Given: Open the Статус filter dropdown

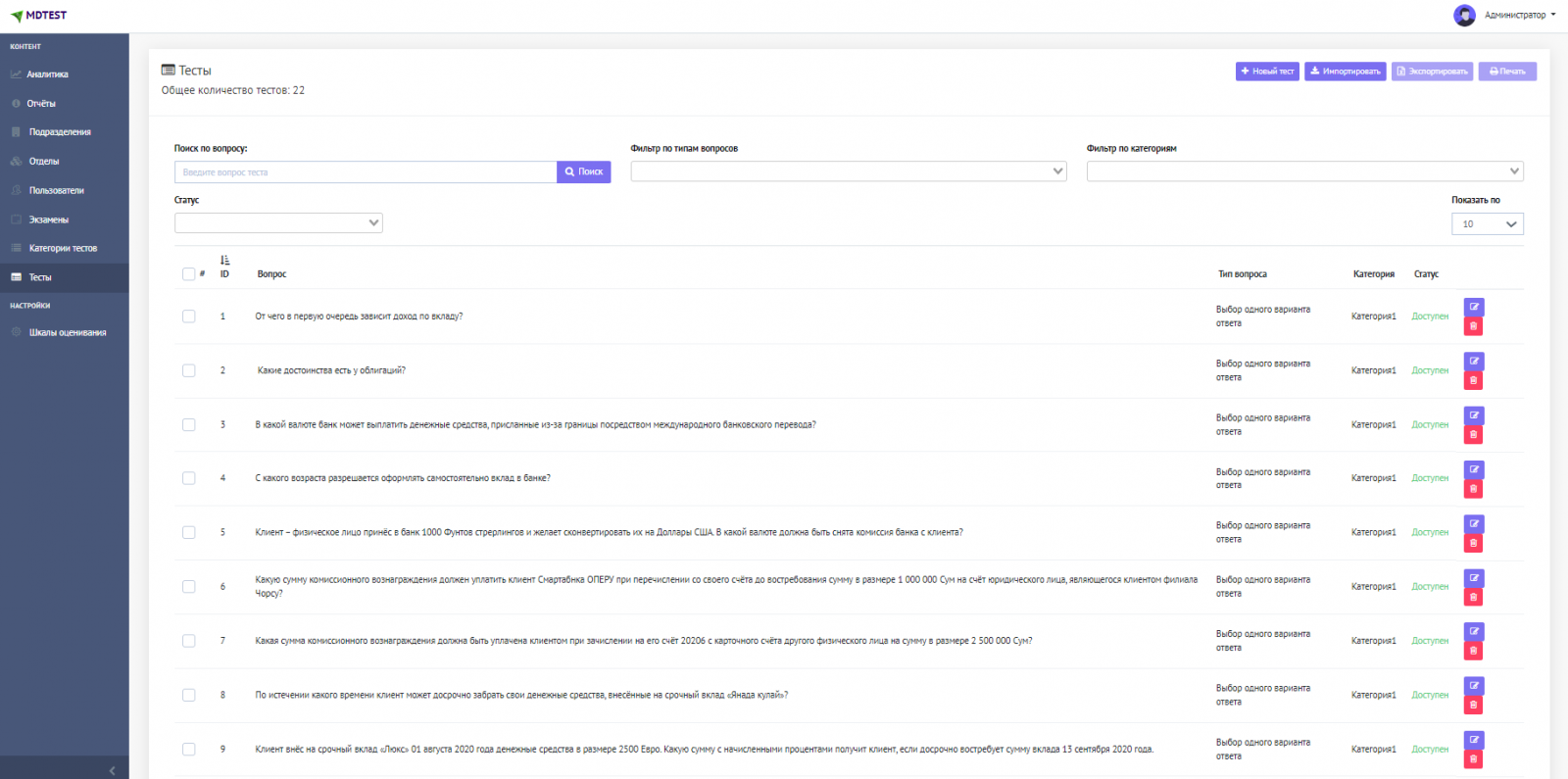Looking at the screenshot, I should pyautogui.click(x=278, y=223).
